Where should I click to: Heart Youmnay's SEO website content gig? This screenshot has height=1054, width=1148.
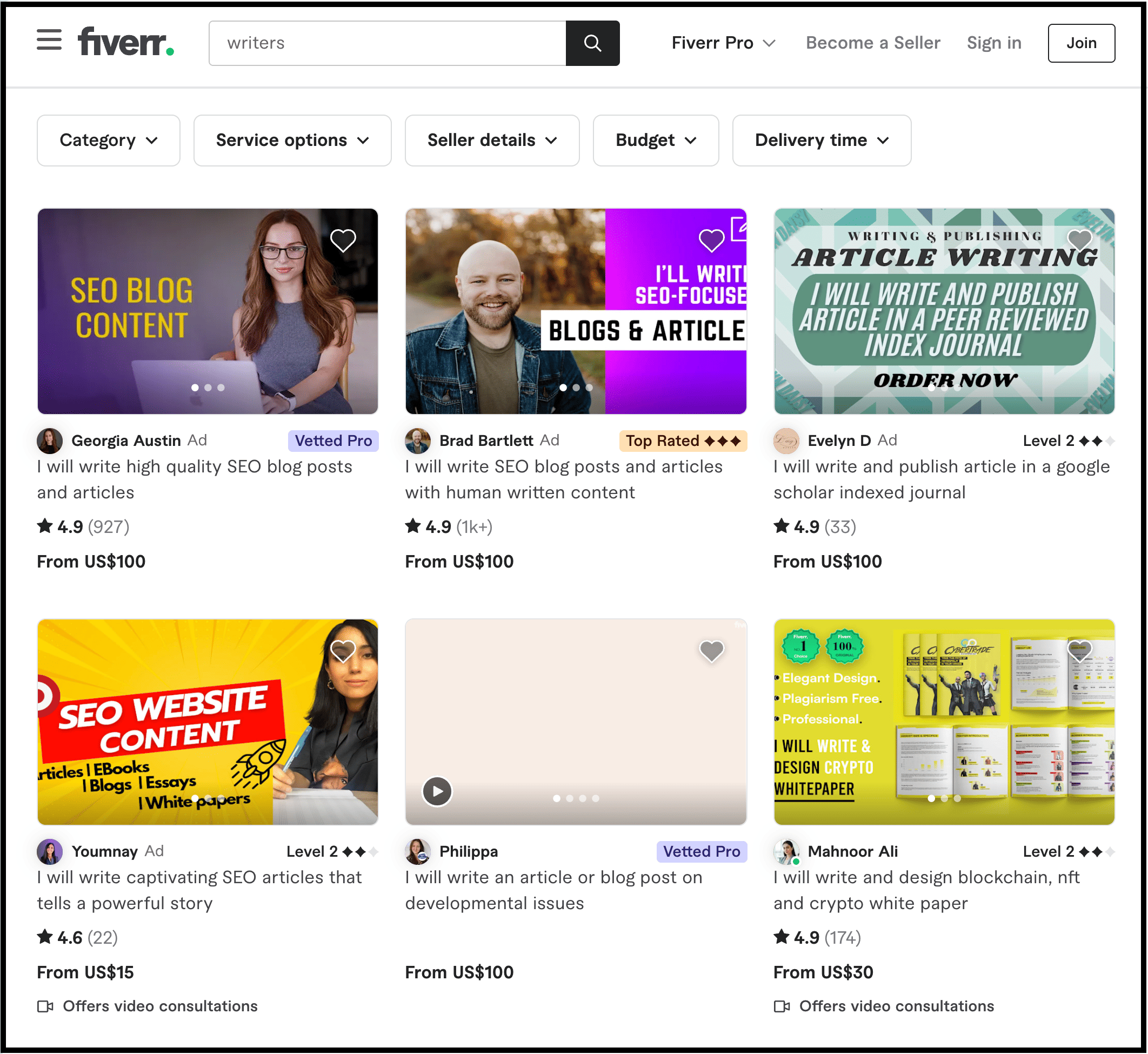click(x=343, y=651)
